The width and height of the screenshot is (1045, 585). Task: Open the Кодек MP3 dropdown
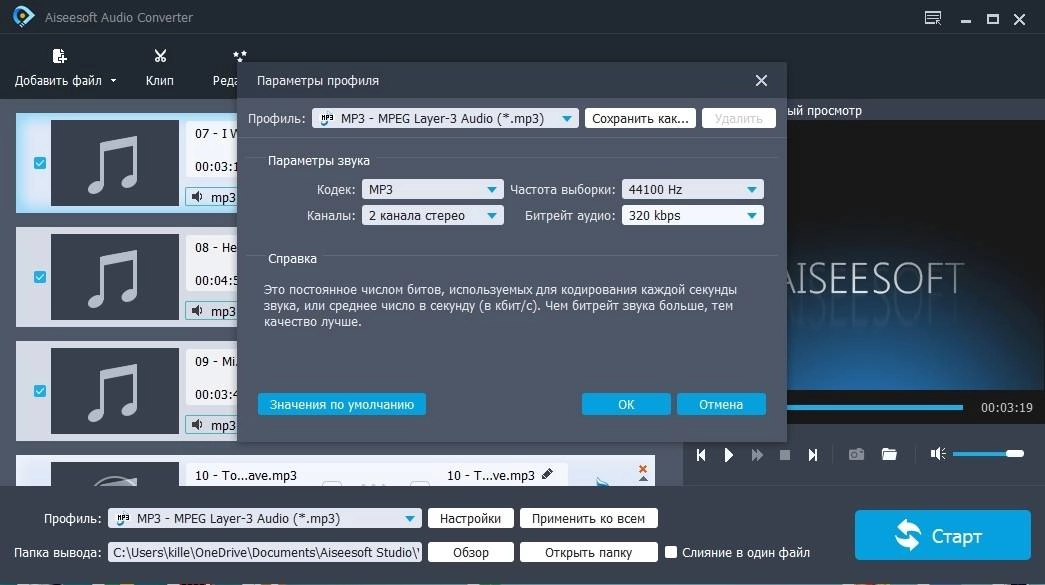point(433,189)
